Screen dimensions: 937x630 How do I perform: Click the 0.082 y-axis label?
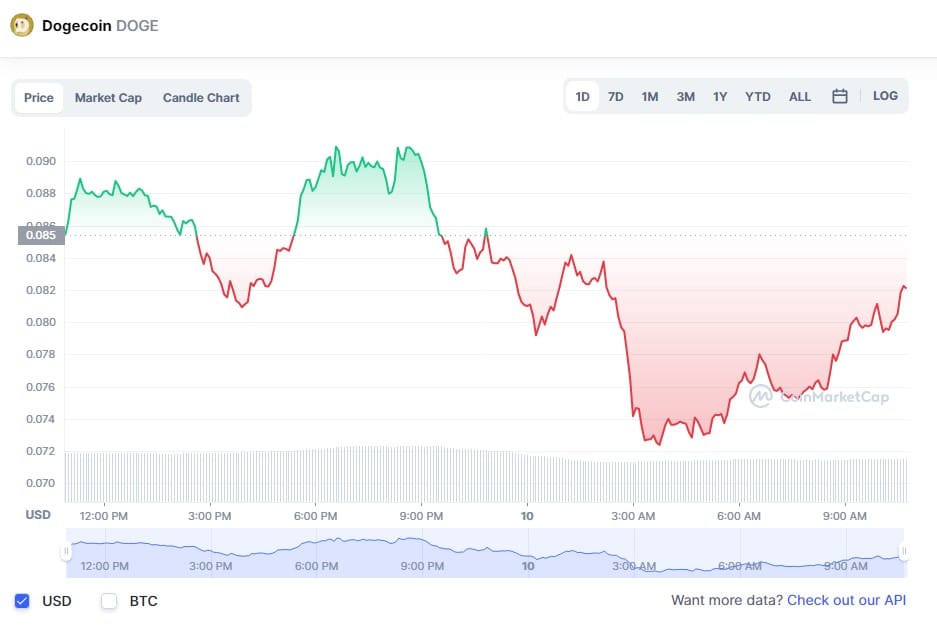41,290
